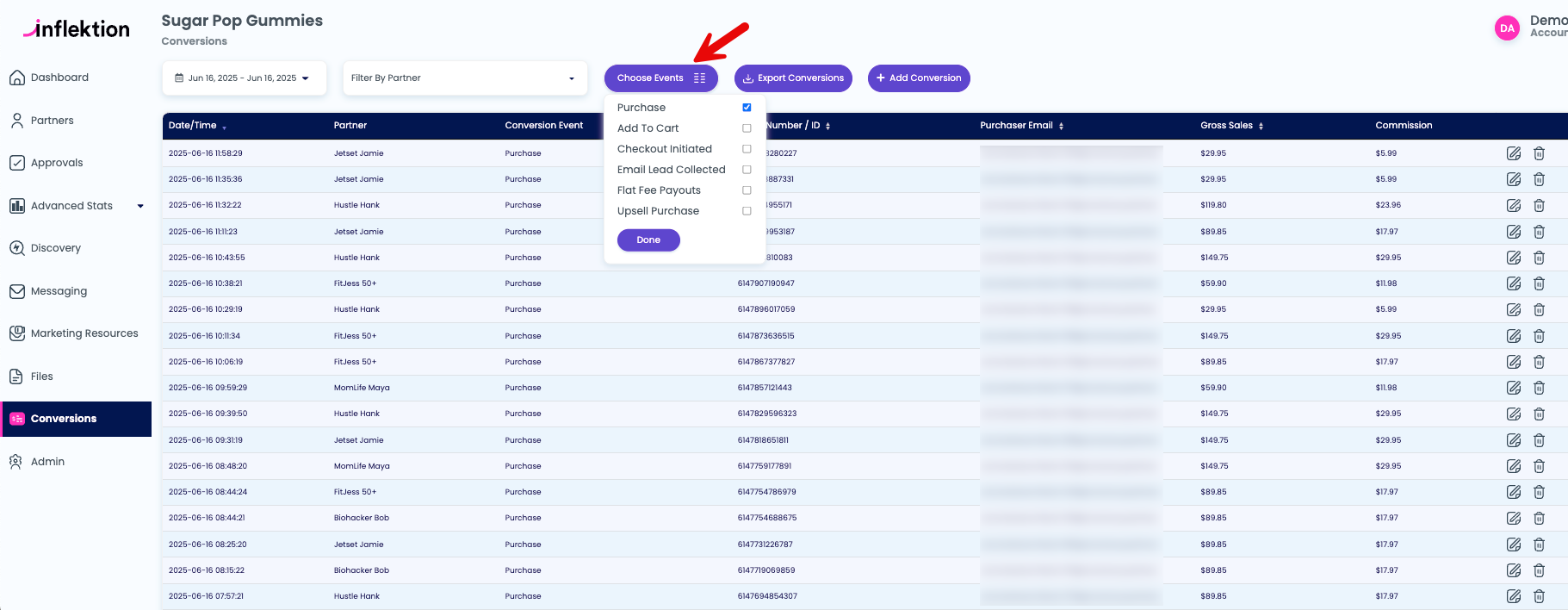
Task: Open the Discovery page
Action: (x=56, y=248)
